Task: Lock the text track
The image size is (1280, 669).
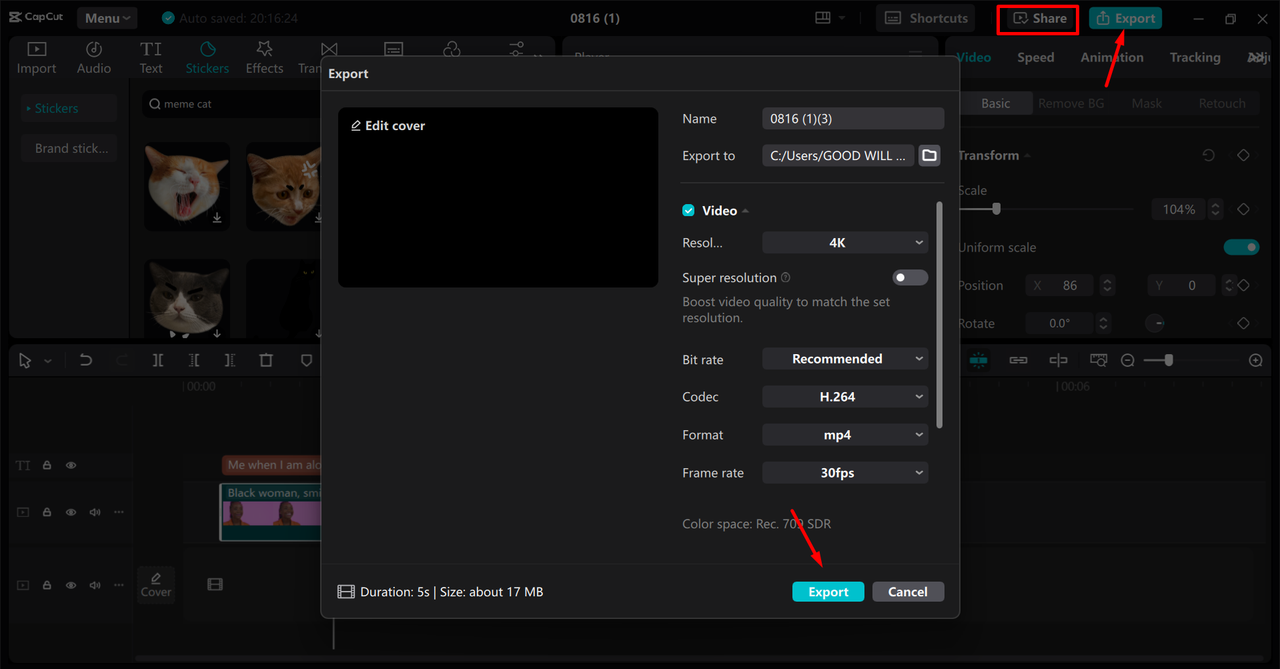Action: [x=47, y=465]
